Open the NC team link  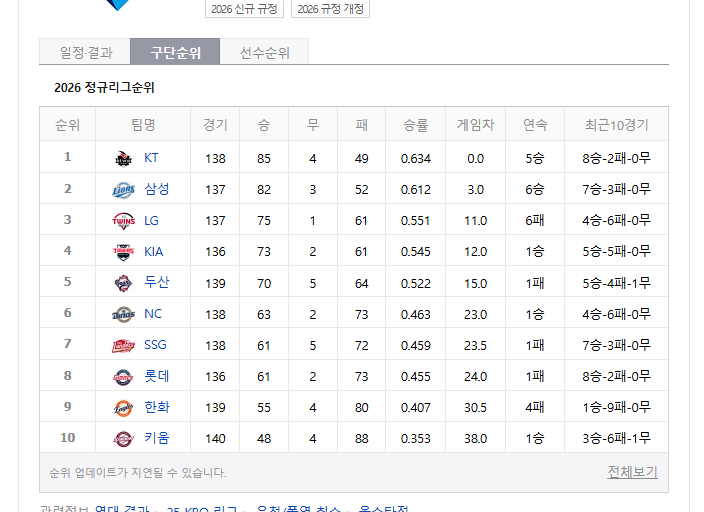(x=153, y=313)
